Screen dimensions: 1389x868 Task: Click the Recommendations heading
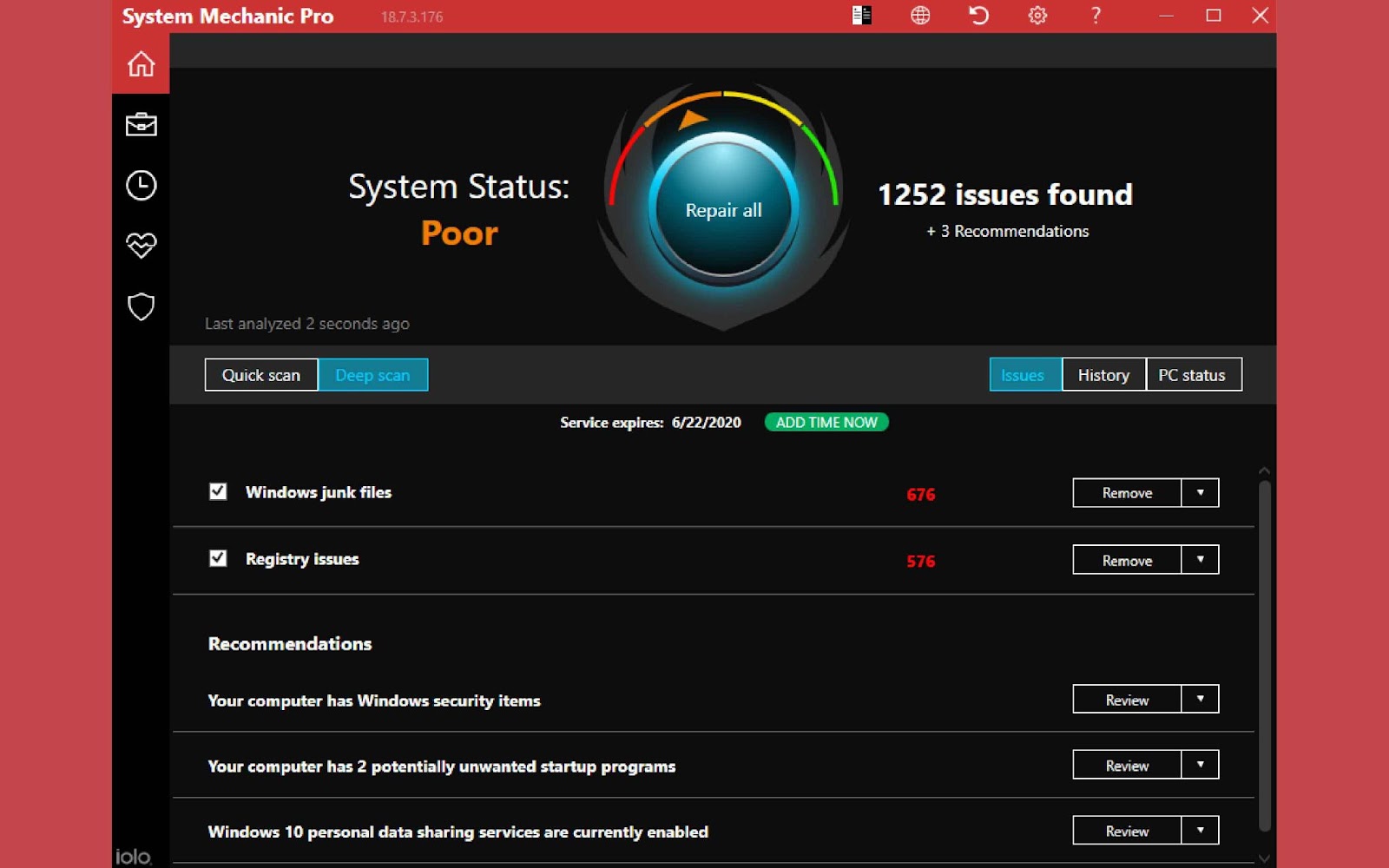coord(290,644)
